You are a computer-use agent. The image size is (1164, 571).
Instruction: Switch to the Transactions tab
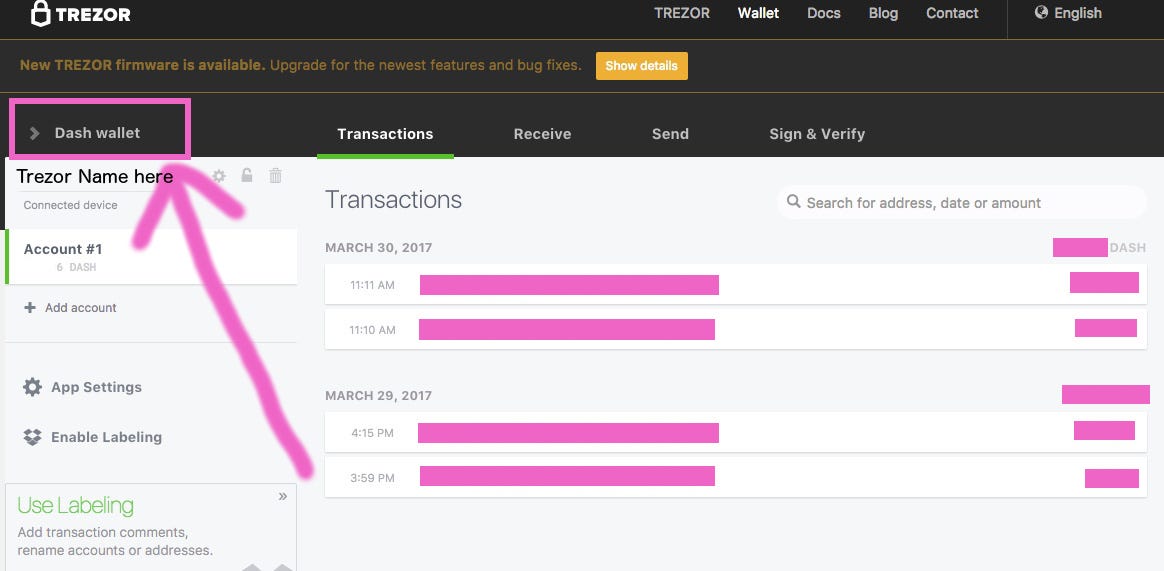[385, 134]
